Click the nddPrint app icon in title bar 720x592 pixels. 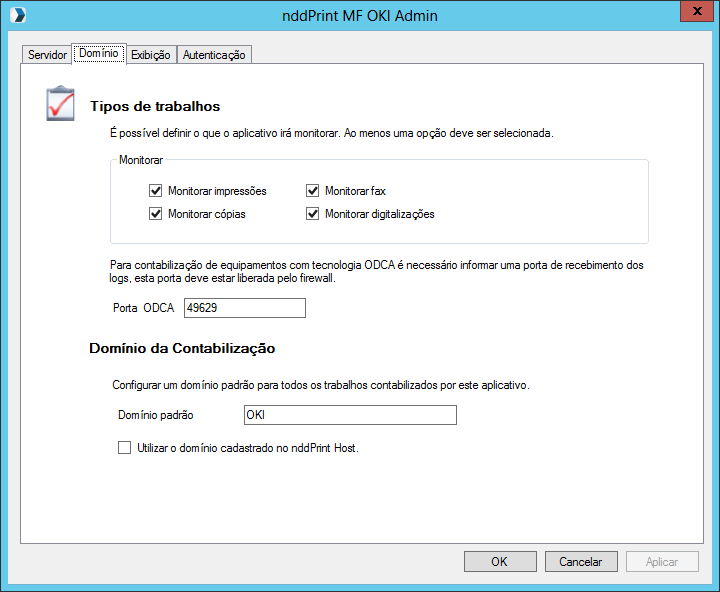16,15
